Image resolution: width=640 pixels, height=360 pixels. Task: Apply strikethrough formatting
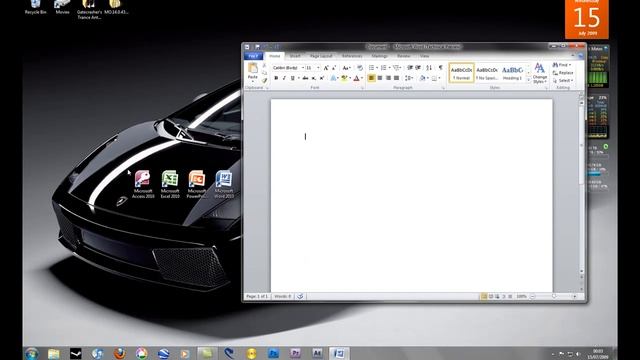coord(305,78)
